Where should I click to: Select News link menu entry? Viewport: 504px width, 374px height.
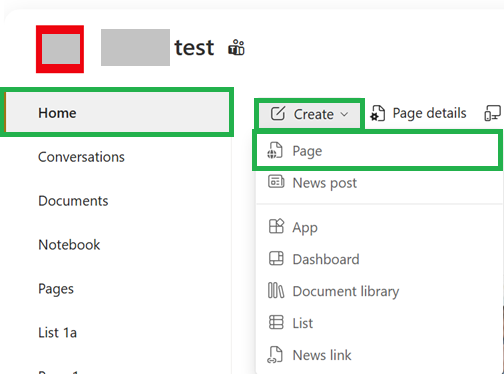pos(379,355)
